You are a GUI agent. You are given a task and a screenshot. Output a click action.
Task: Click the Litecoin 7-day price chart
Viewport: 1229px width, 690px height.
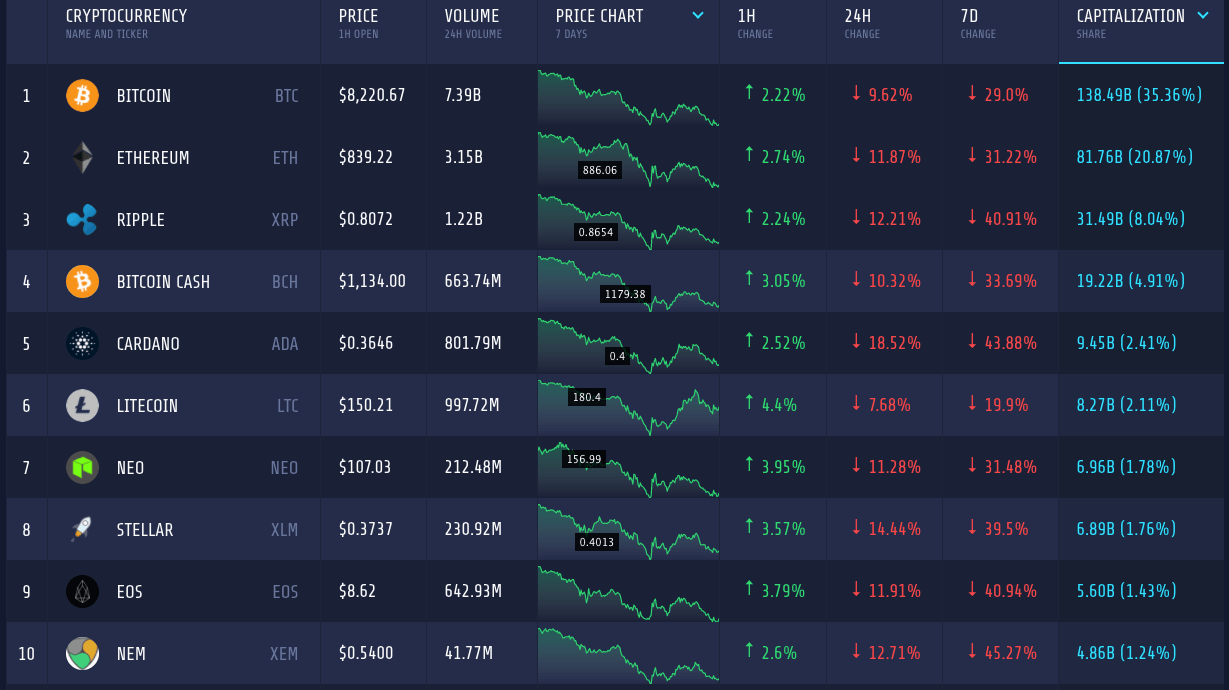(628, 408)
